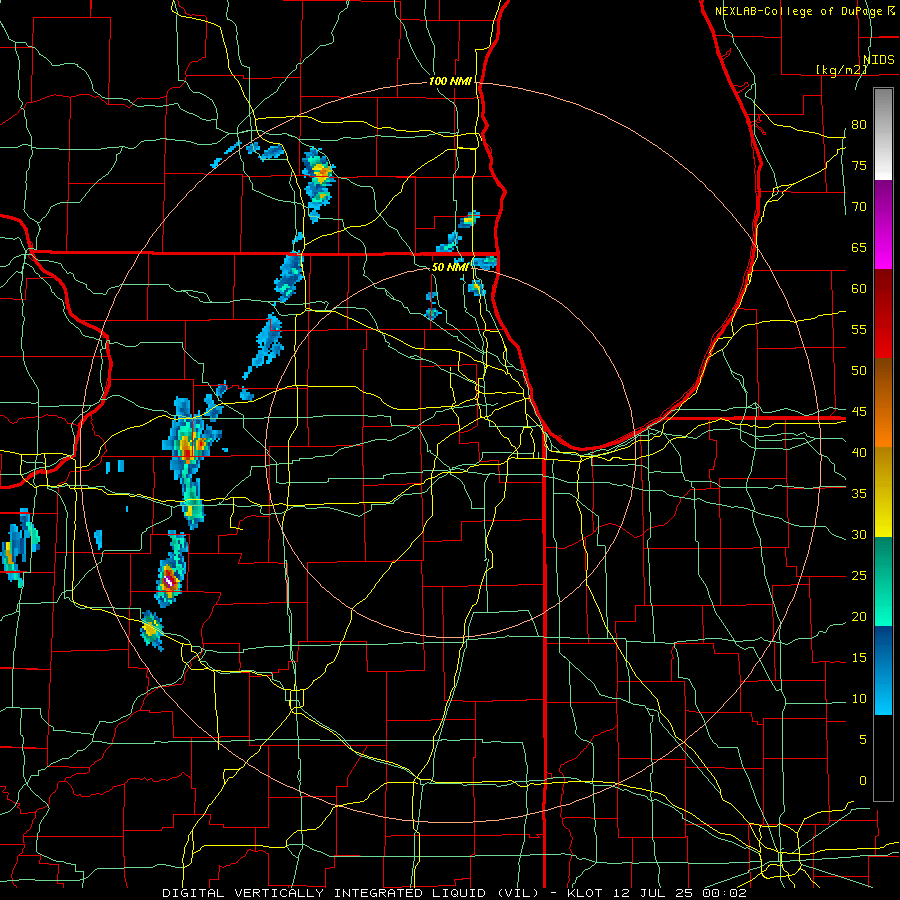The height and width of the screenshot is (900, 900).
Task: Pick the red segment of the color bar
Action: point(883,314)
